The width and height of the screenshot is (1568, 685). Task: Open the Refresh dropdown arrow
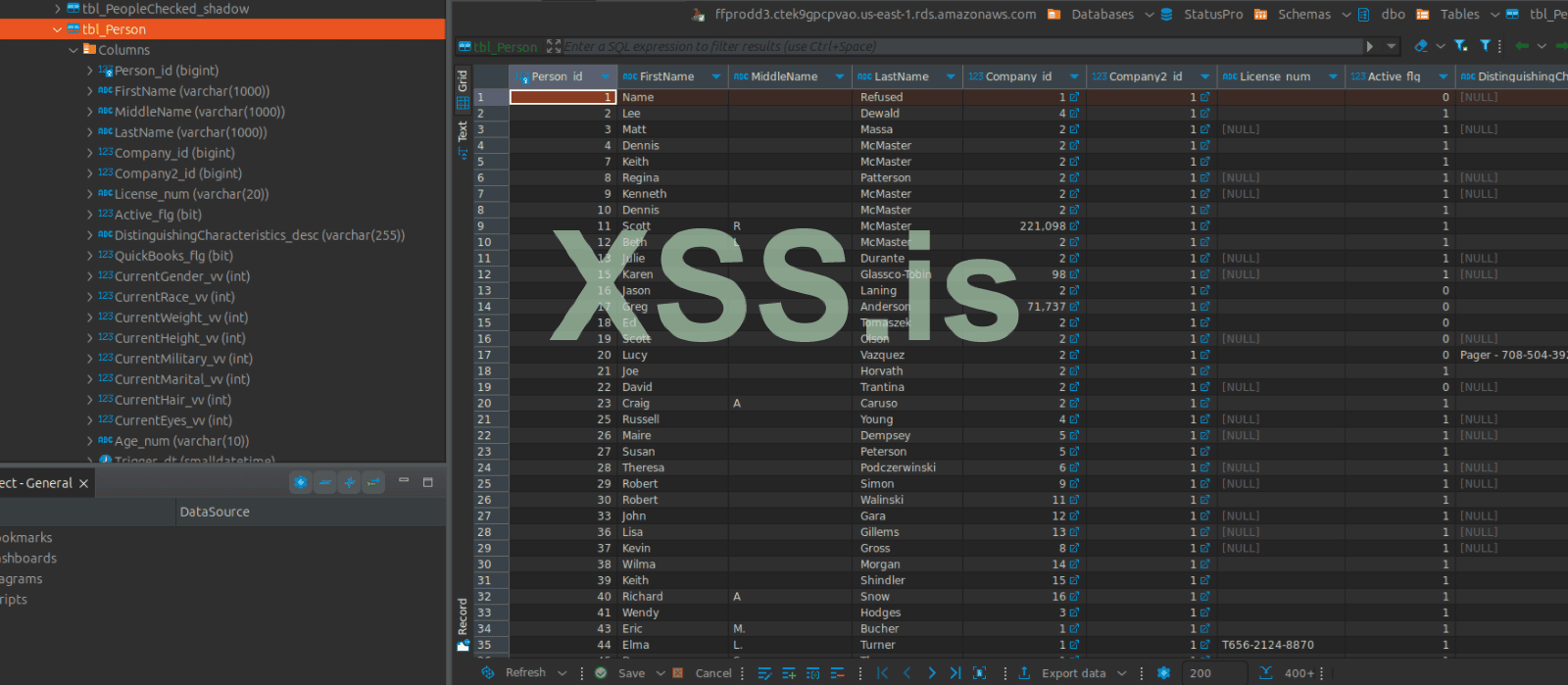click(x=563, y=673)
